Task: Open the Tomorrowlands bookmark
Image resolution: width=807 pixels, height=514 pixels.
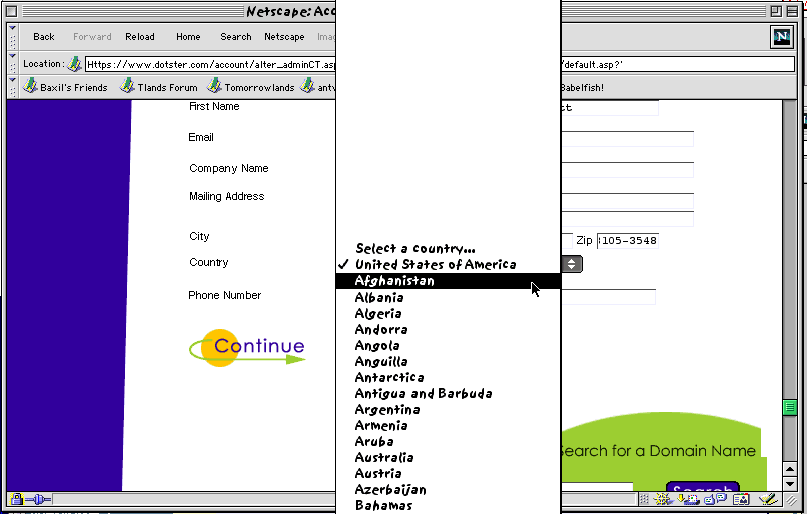Action: 250,88
